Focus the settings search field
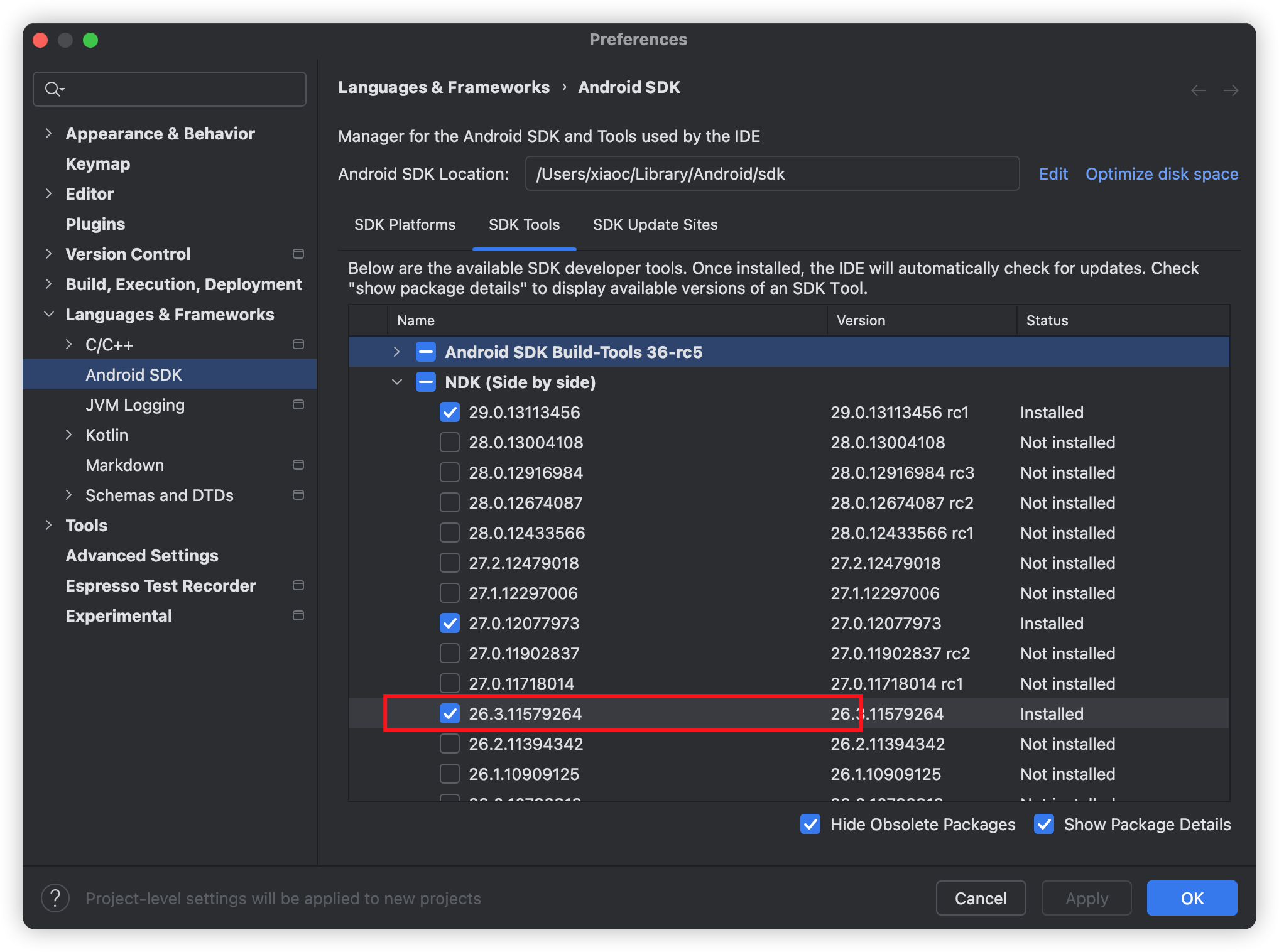 tap(170, 89)
